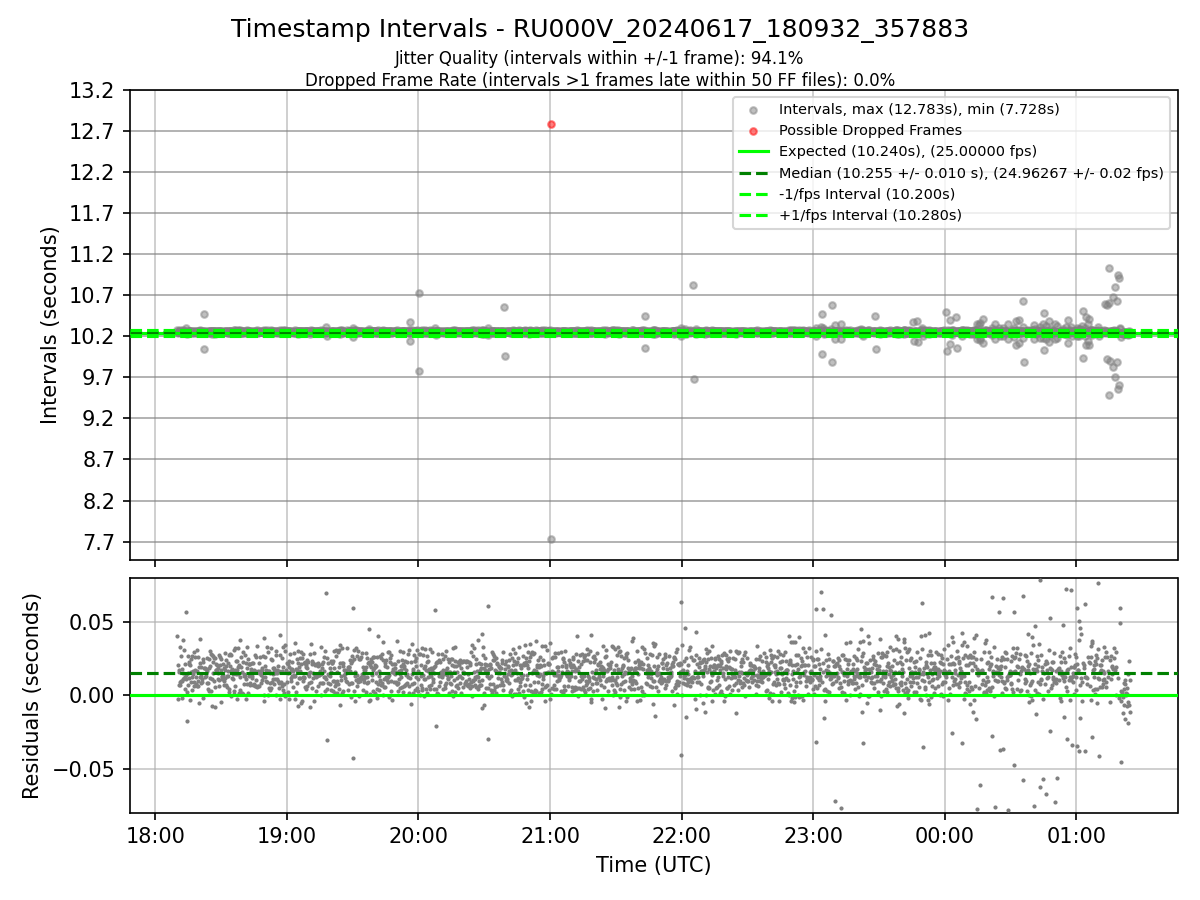Click the grey dot marker in the legend
The width and height of the screenshot is (1200, 900).
[753, 110]
